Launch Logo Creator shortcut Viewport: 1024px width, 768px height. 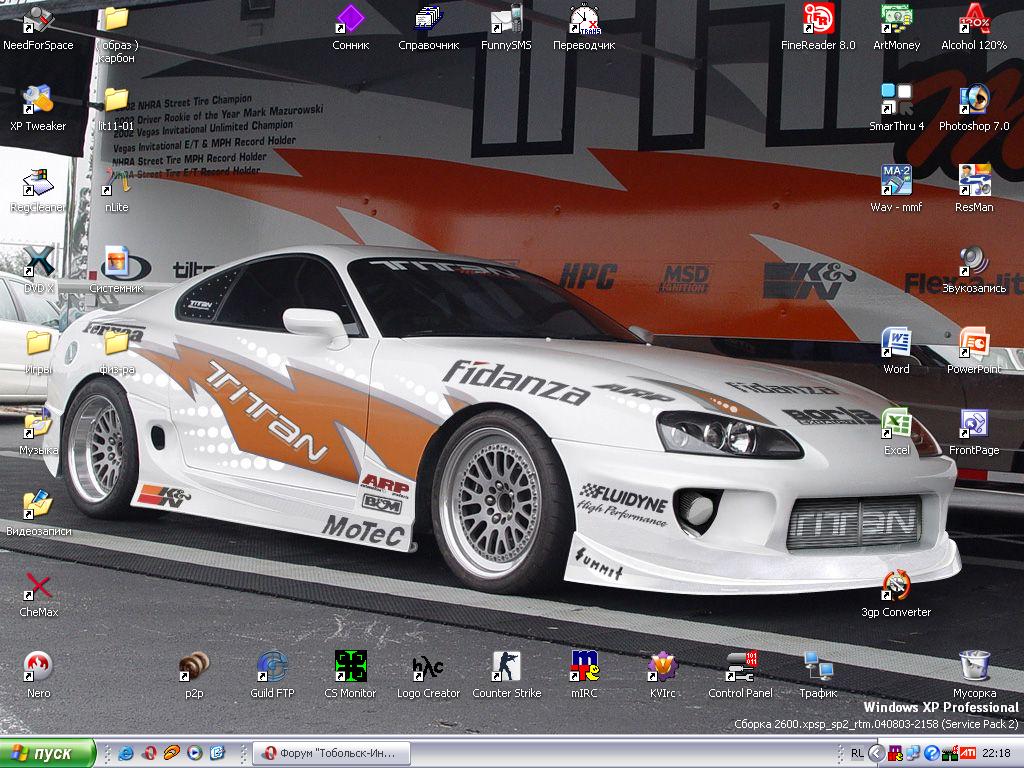click(x=428, y=676)
